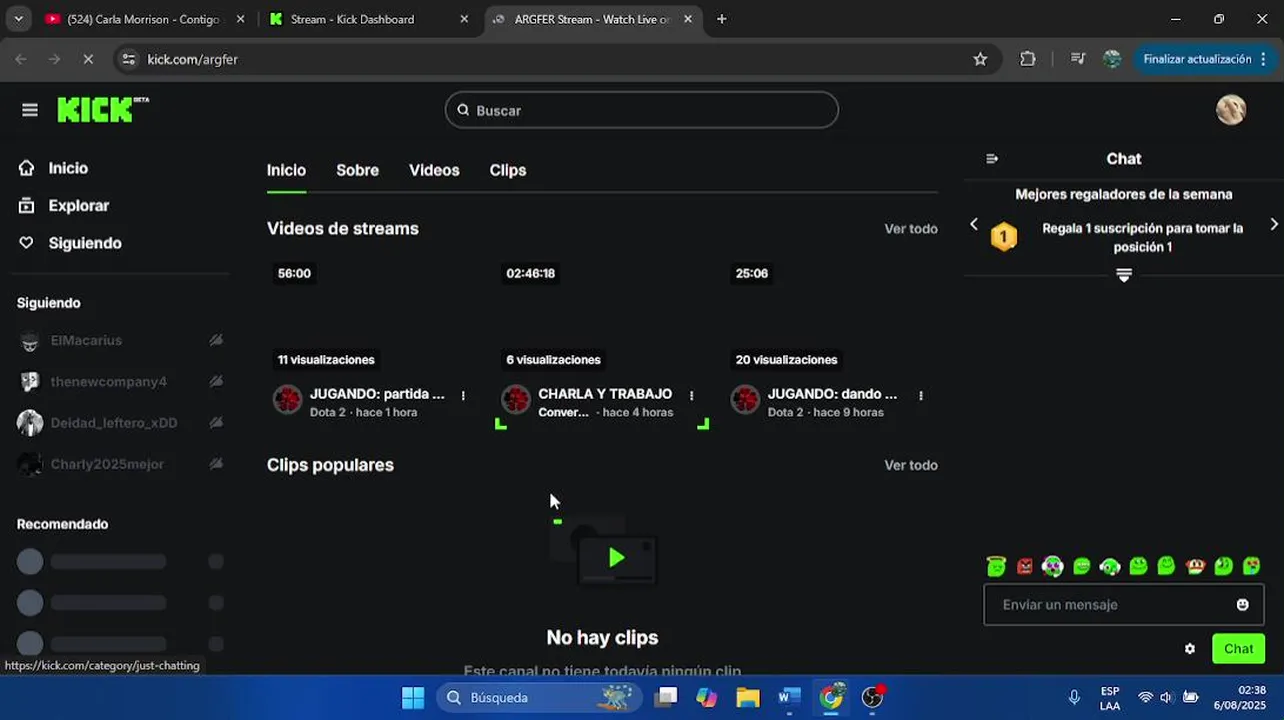Click the KICK logo
The height and width of the screenshot is (720, 1284).
[x=103, y=110]
